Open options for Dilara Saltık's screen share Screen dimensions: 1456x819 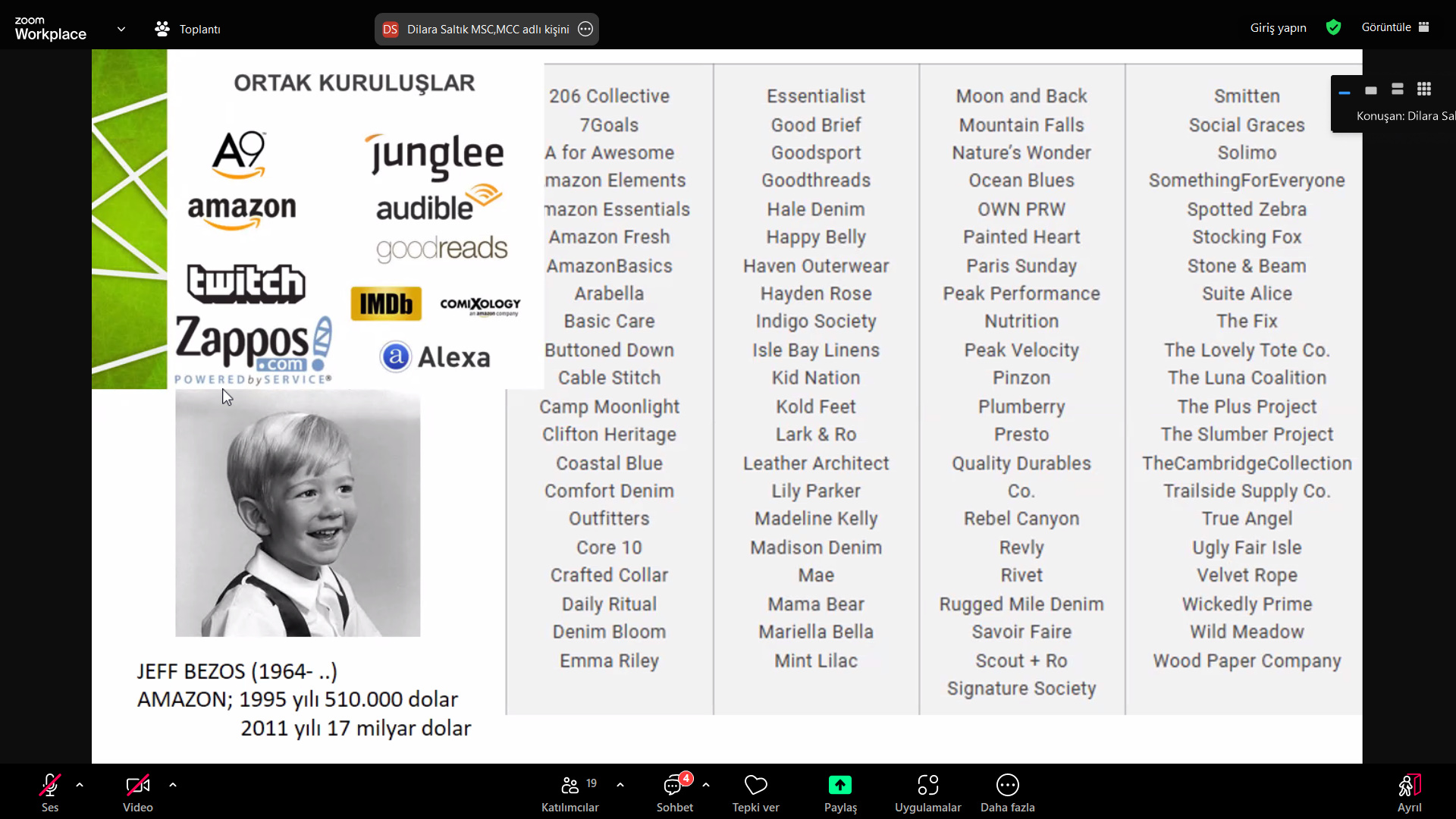tap(585, 29)
